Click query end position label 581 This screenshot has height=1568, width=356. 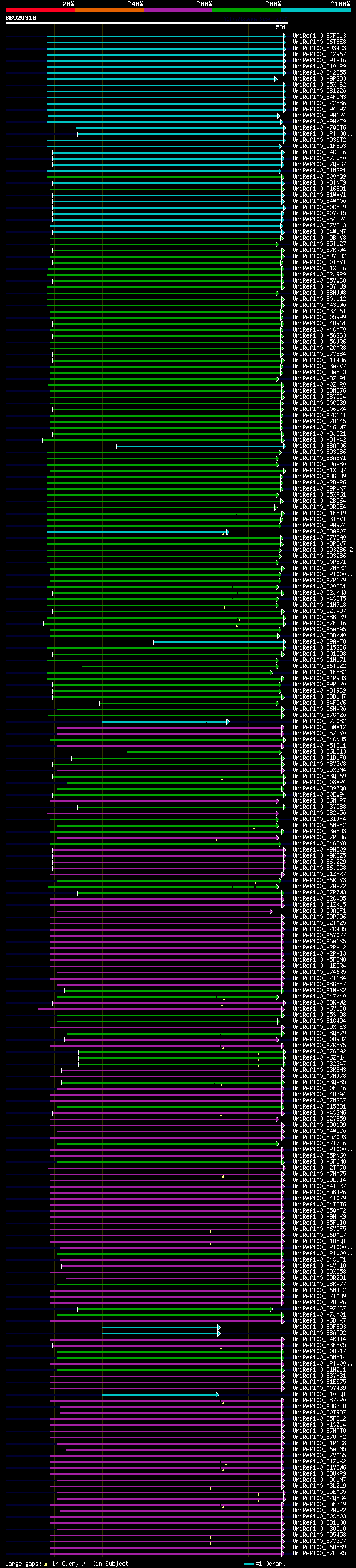280,27
